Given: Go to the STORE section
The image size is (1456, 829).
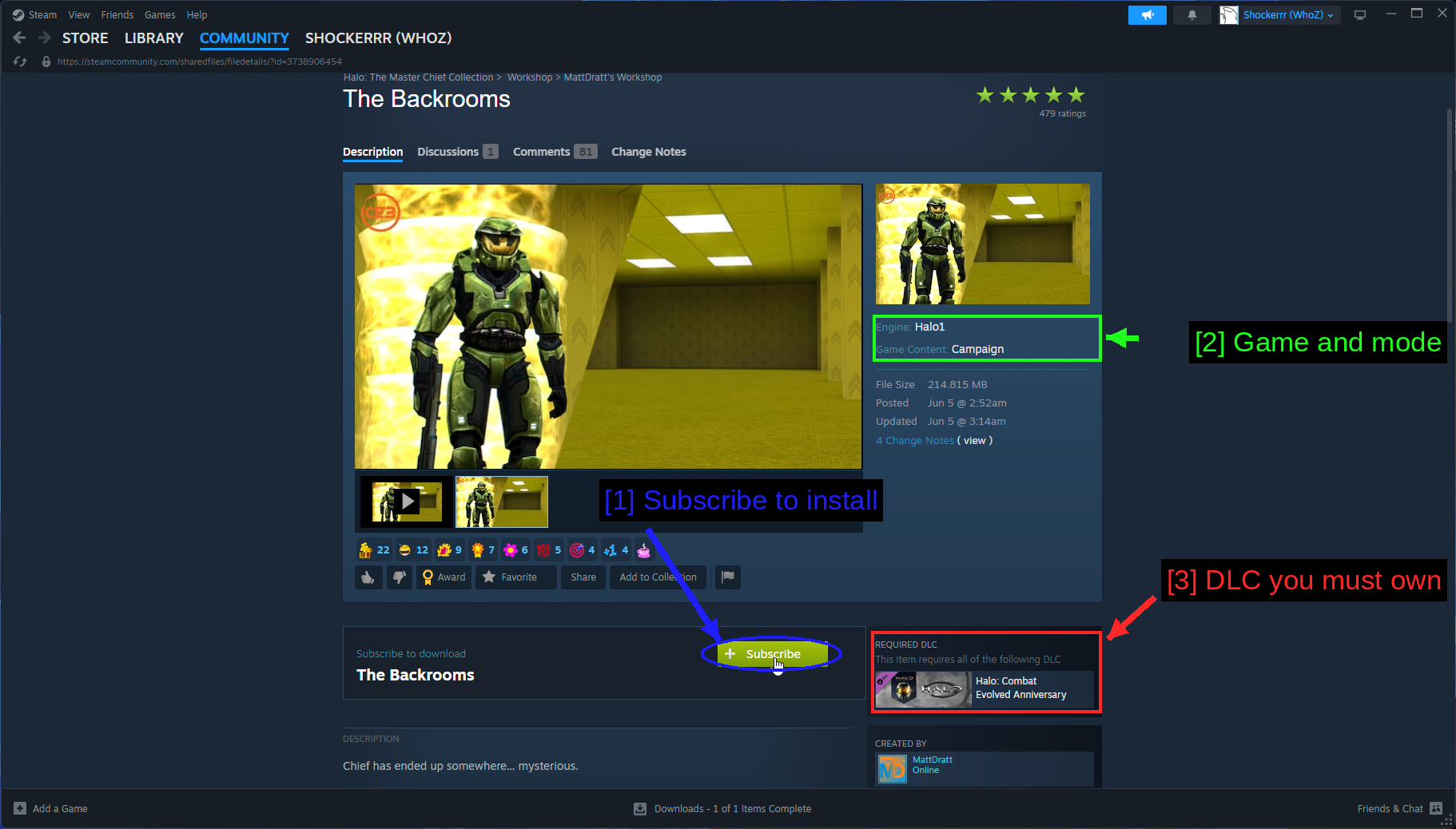Looking at the screenshot, I should [86, 38].
